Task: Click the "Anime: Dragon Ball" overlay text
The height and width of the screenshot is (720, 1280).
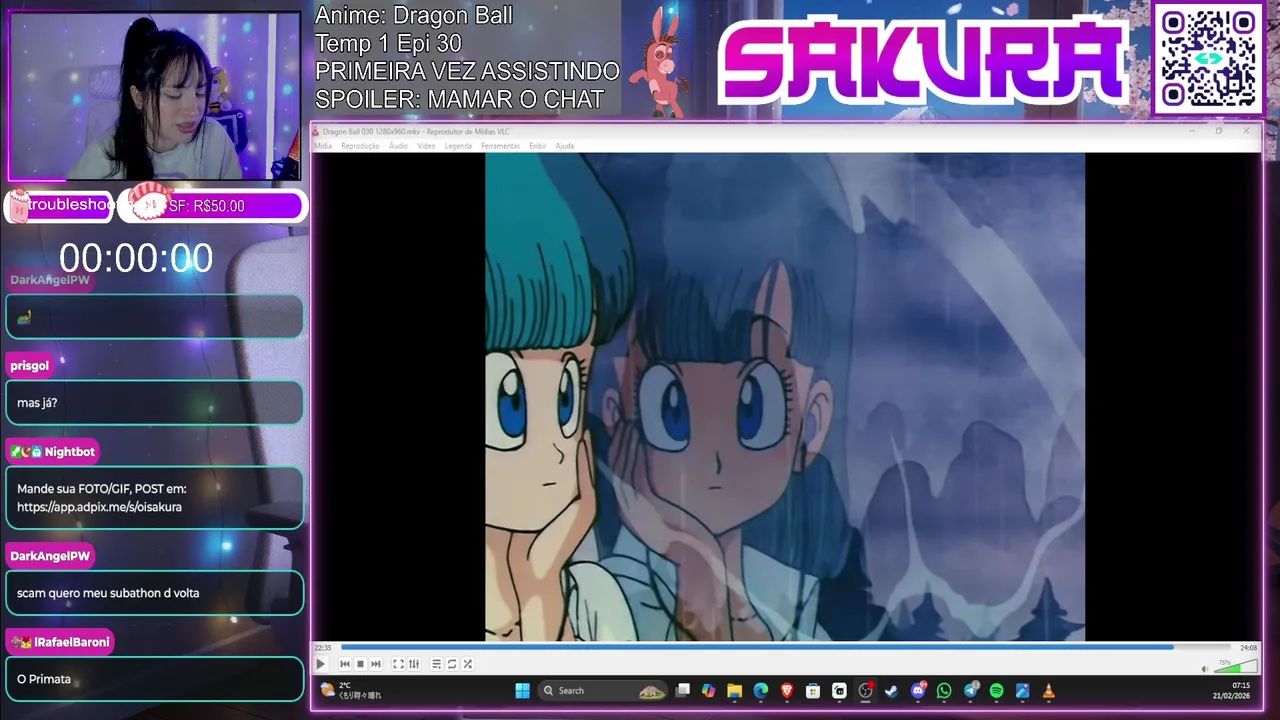Action: tap(414, 15)
